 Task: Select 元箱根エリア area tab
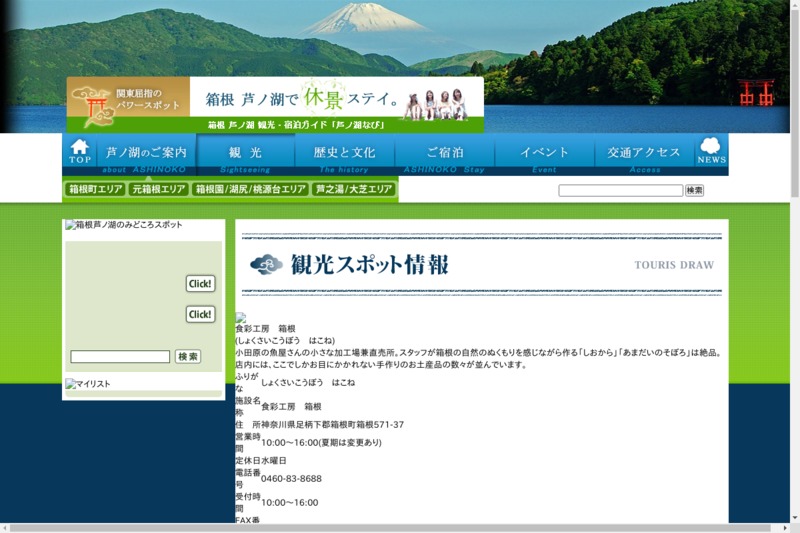click(x=158, y=189)
